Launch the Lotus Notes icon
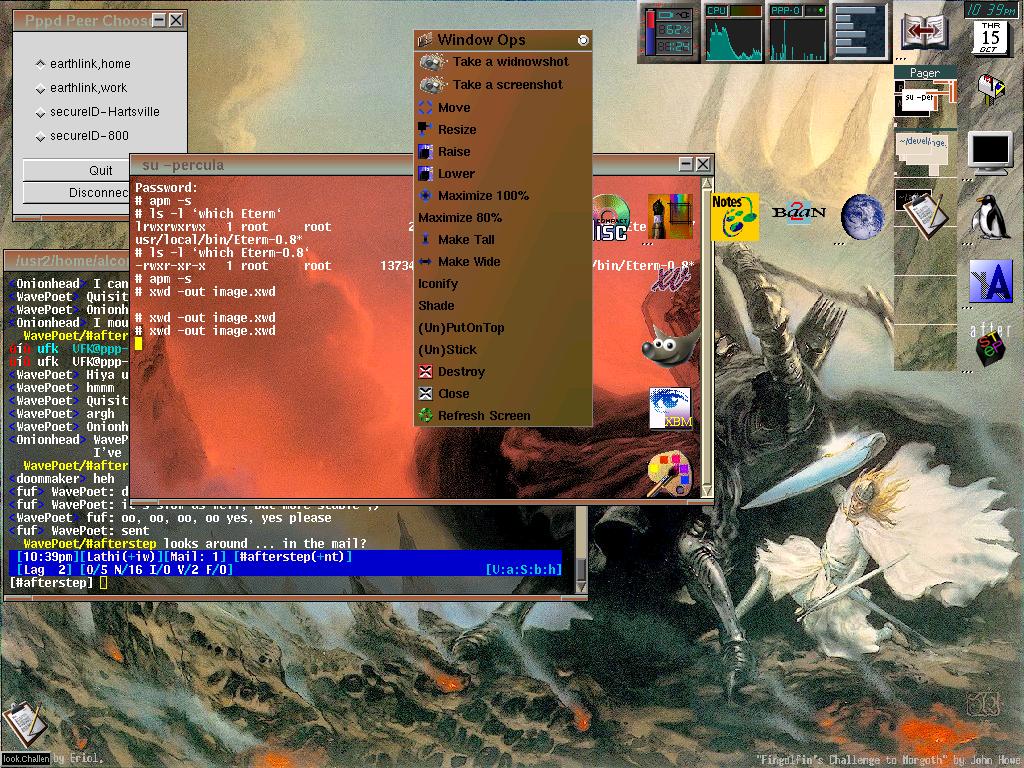Image resolution: width=1024 pixels, height=768 pixels. (x=734, y=216)
